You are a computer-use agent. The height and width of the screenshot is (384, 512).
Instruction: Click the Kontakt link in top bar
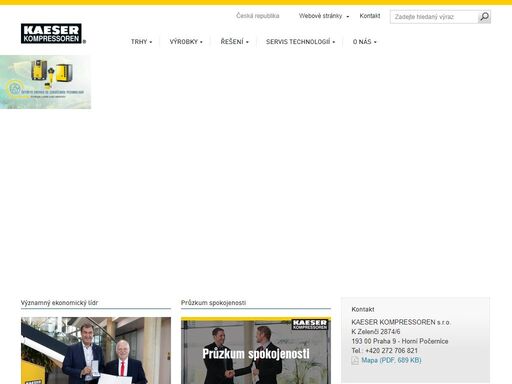[x=370, y=16]
